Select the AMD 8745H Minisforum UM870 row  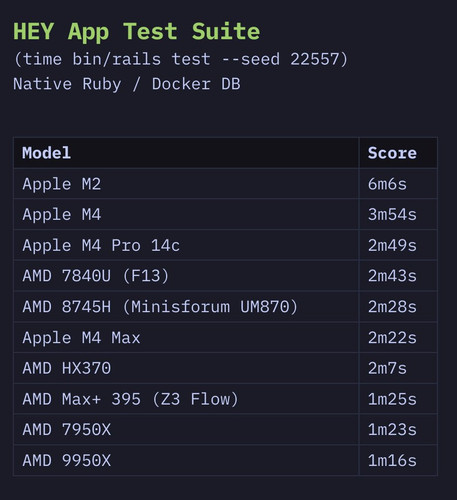coord(225,307)
